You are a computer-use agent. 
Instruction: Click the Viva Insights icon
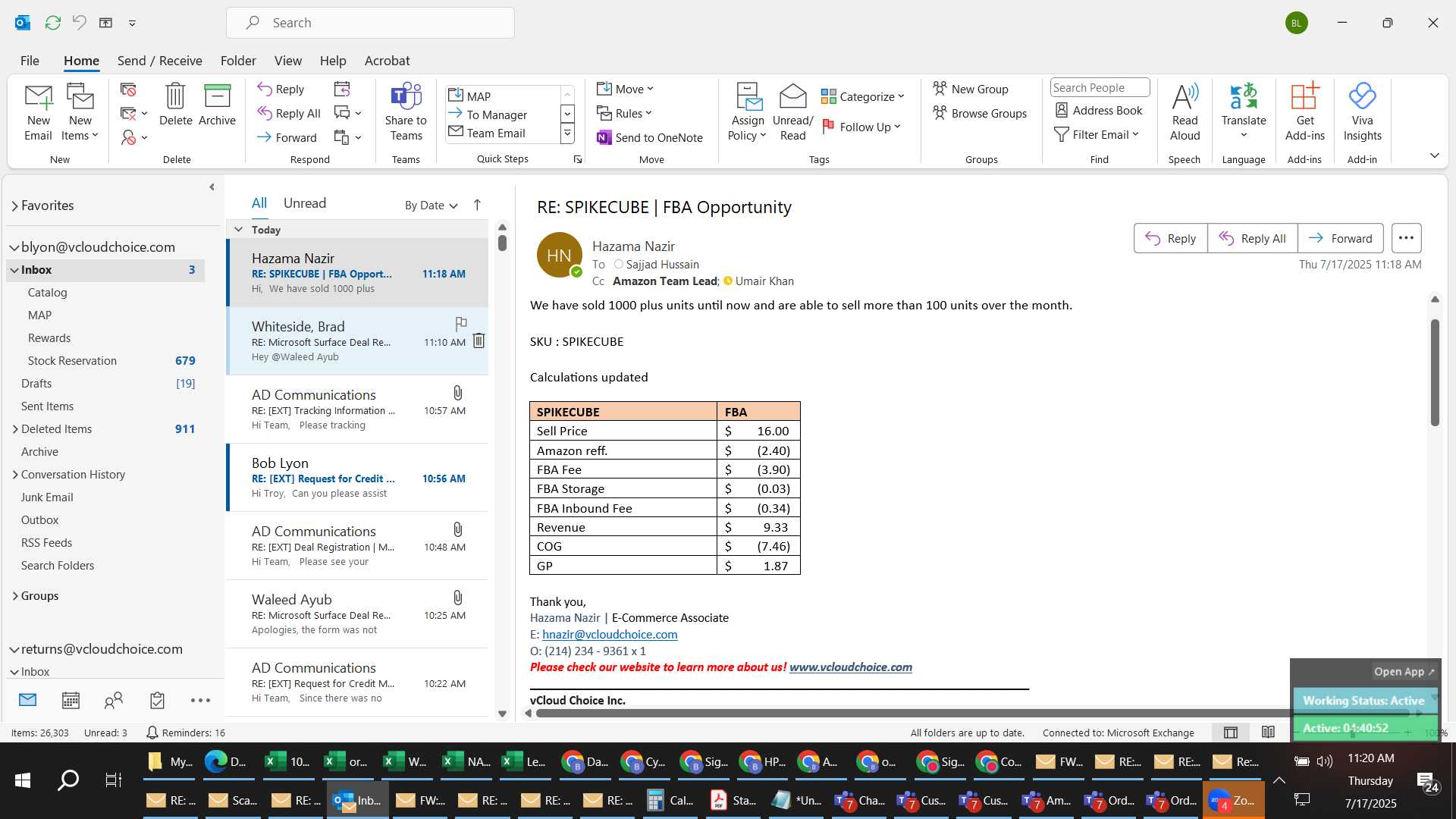pyautogui.click(x=1362, y=96)
